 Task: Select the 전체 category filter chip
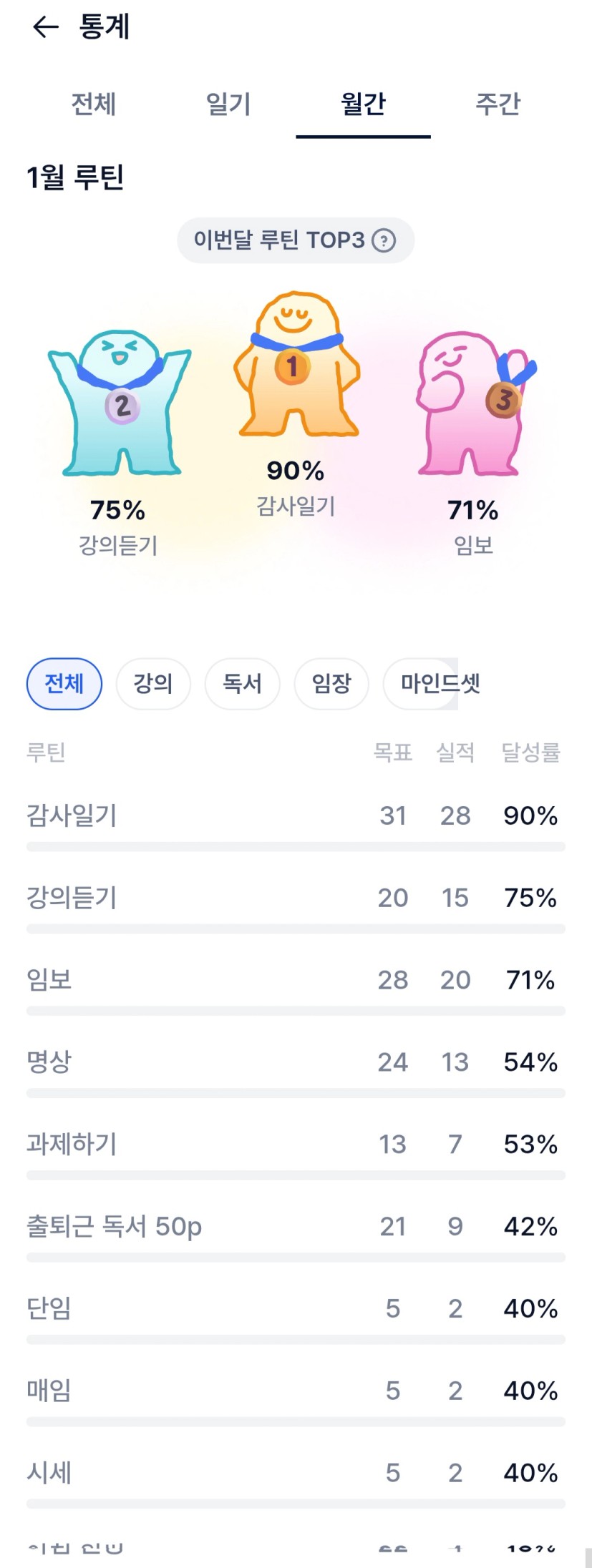(64, 684)
